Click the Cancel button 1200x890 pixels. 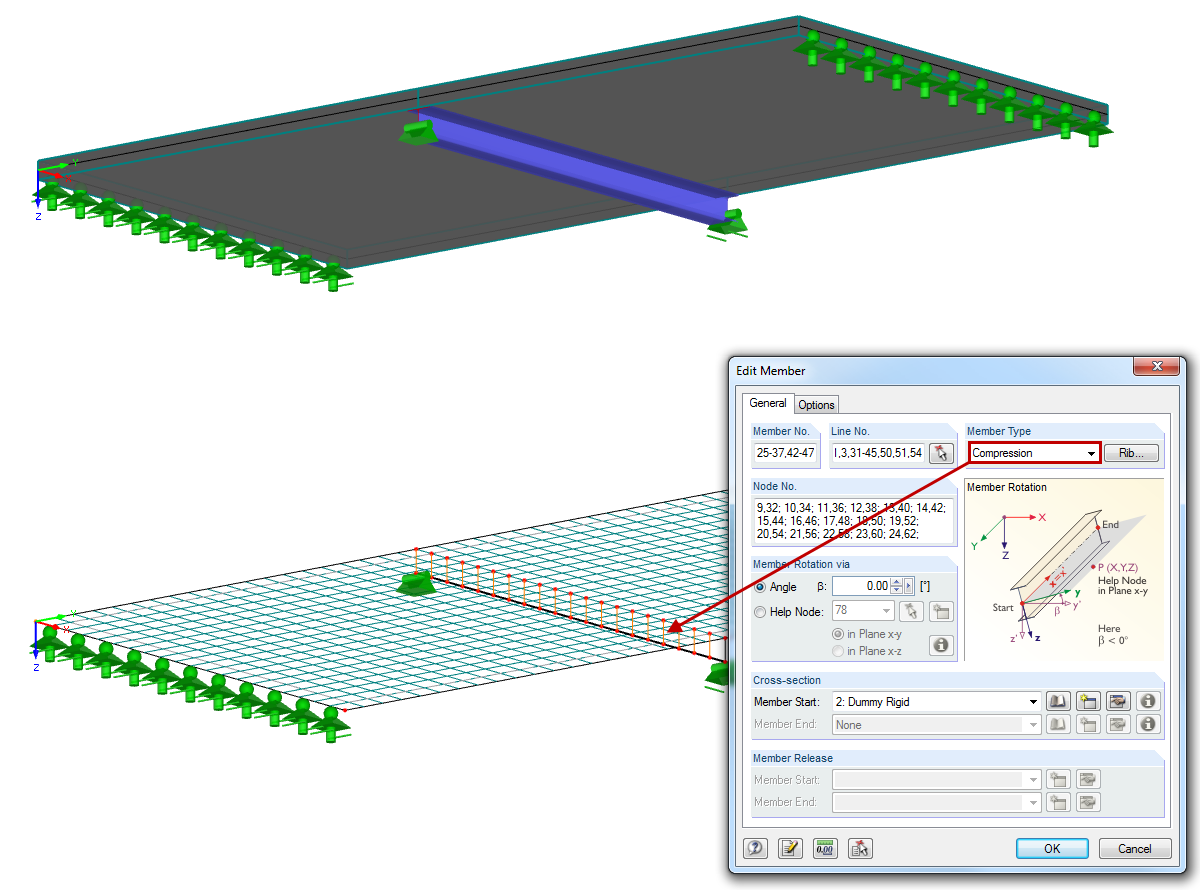[x=1135, y=848]
